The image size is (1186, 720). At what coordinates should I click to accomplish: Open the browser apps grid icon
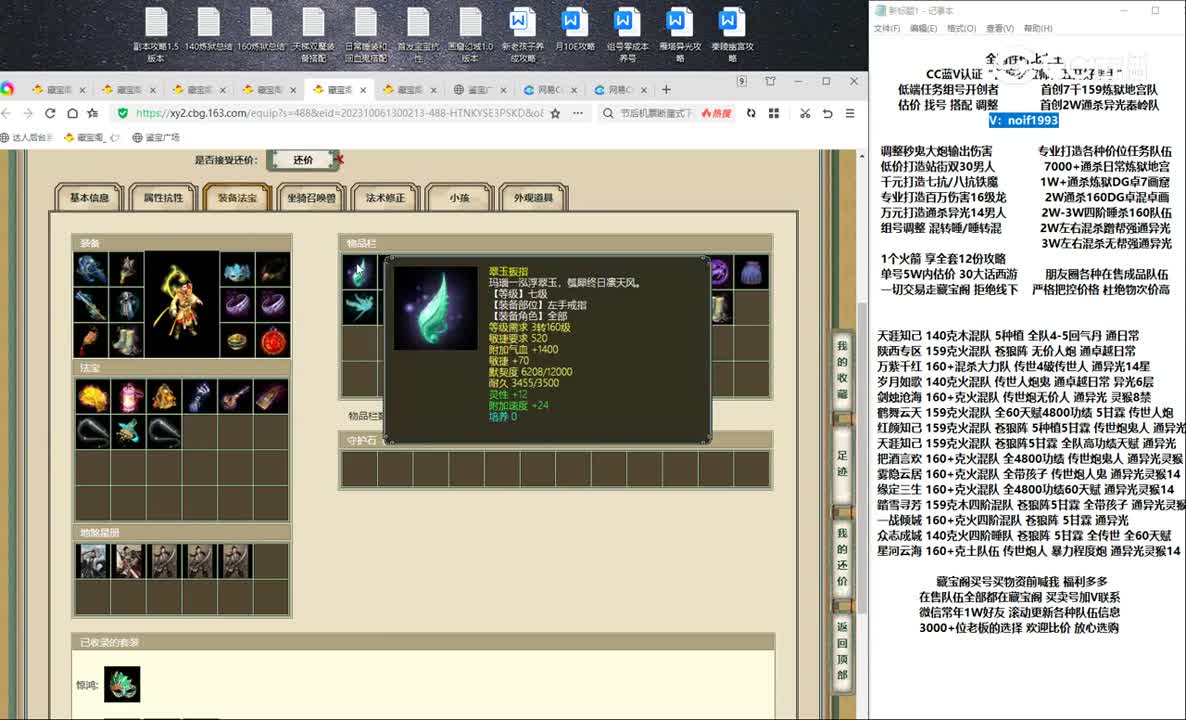coord(774,113)
